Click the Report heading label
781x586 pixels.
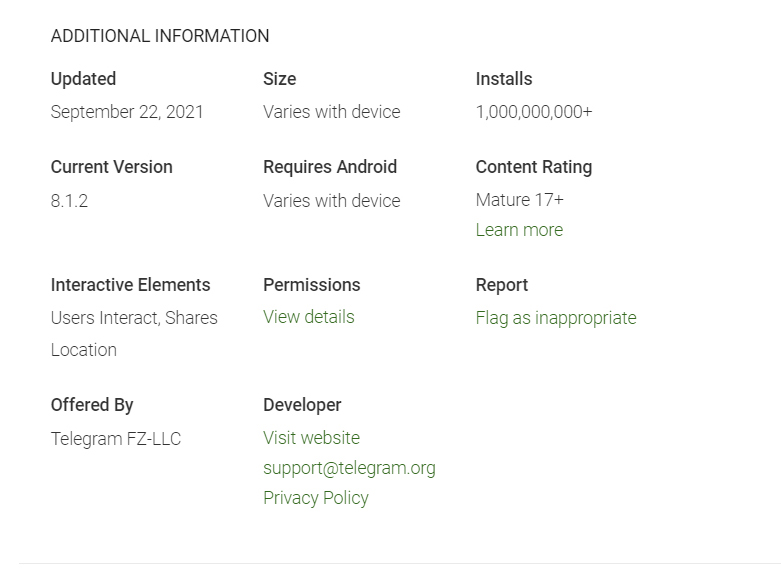[x=501, y=285]
